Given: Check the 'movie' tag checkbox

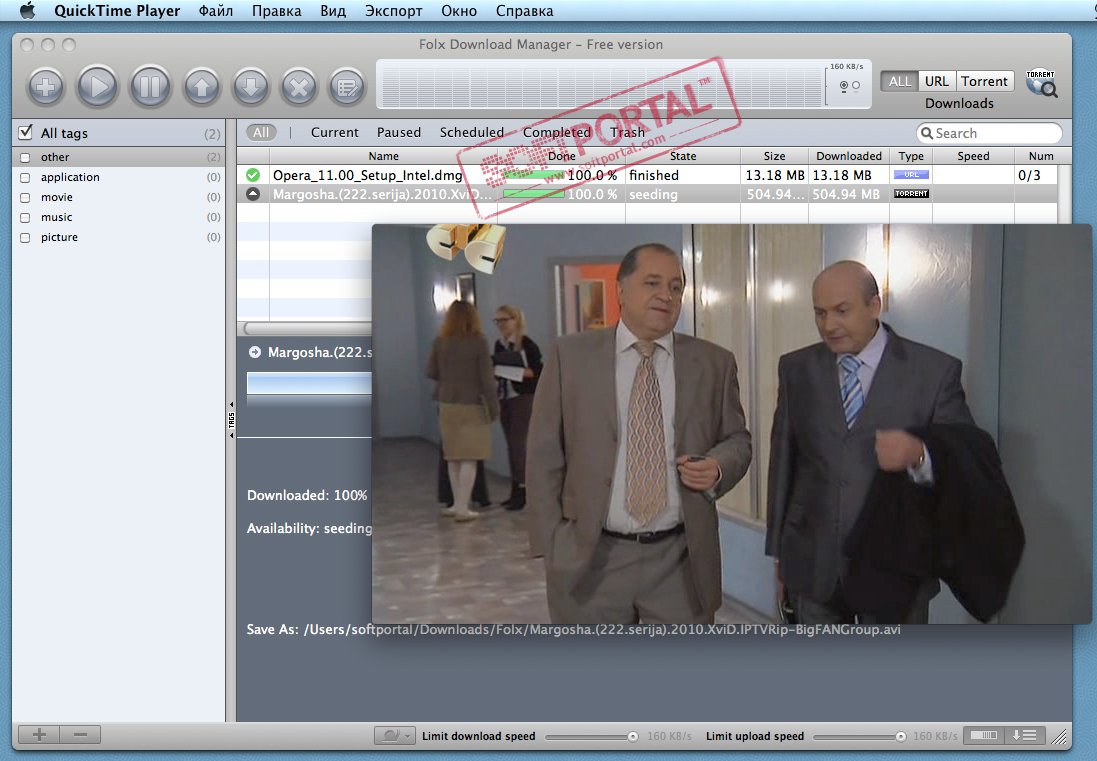Looking at the screenshot, I should tap(25, 197).
